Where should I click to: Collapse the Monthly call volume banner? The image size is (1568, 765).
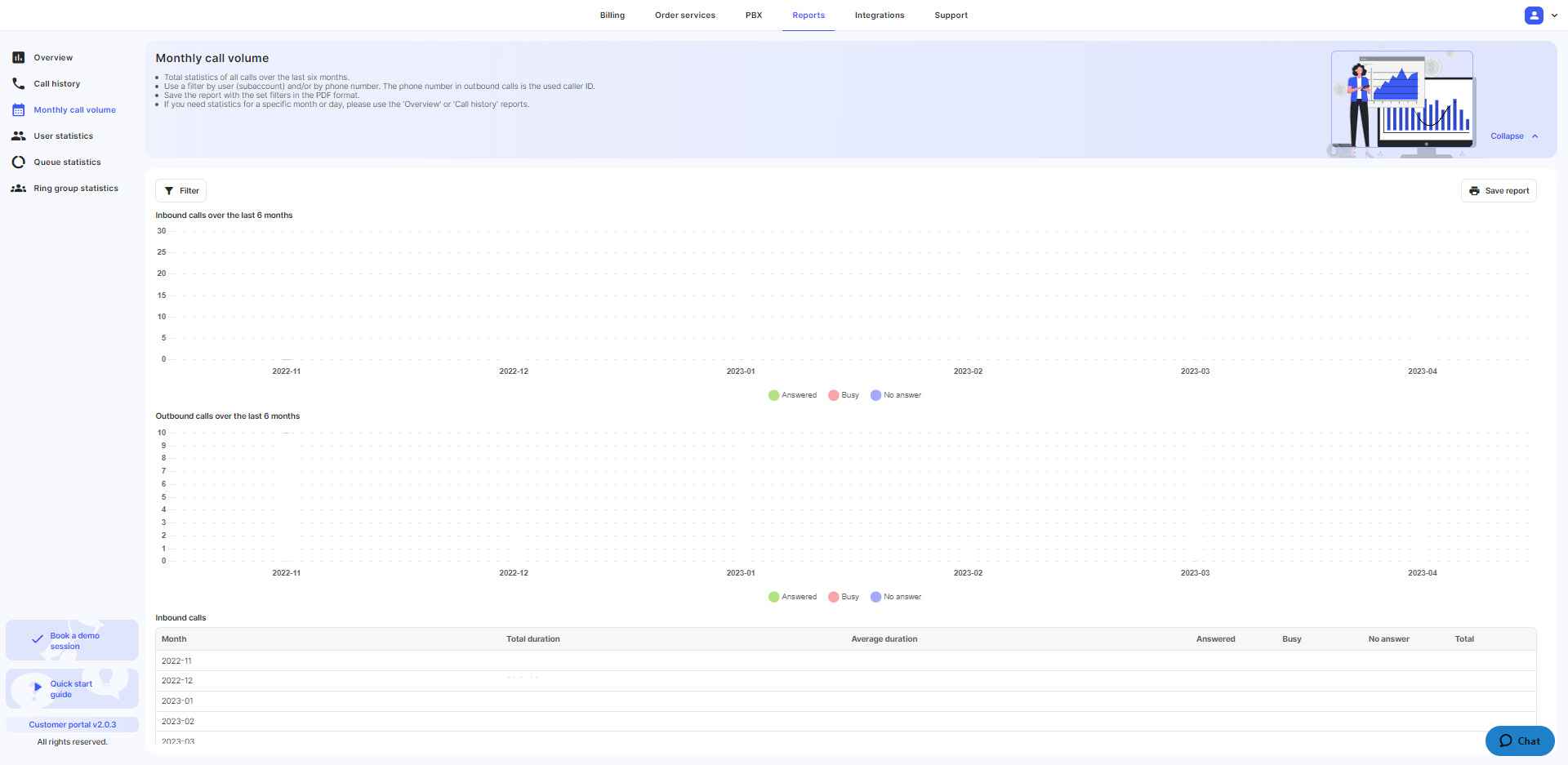tap(1514, 136)
